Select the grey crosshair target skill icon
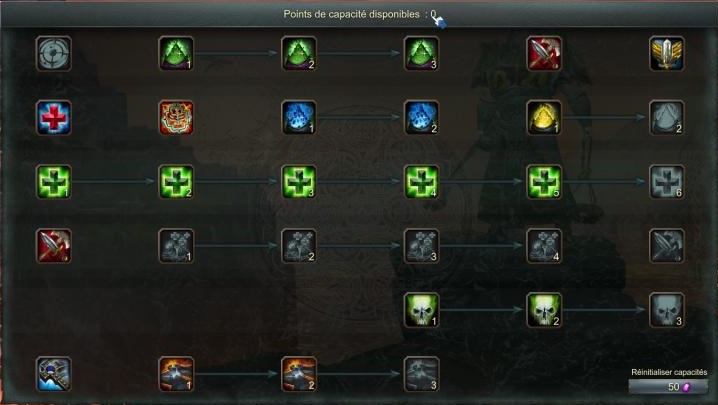Viewport: 718px width, 405px height. (x=54, y=54)
